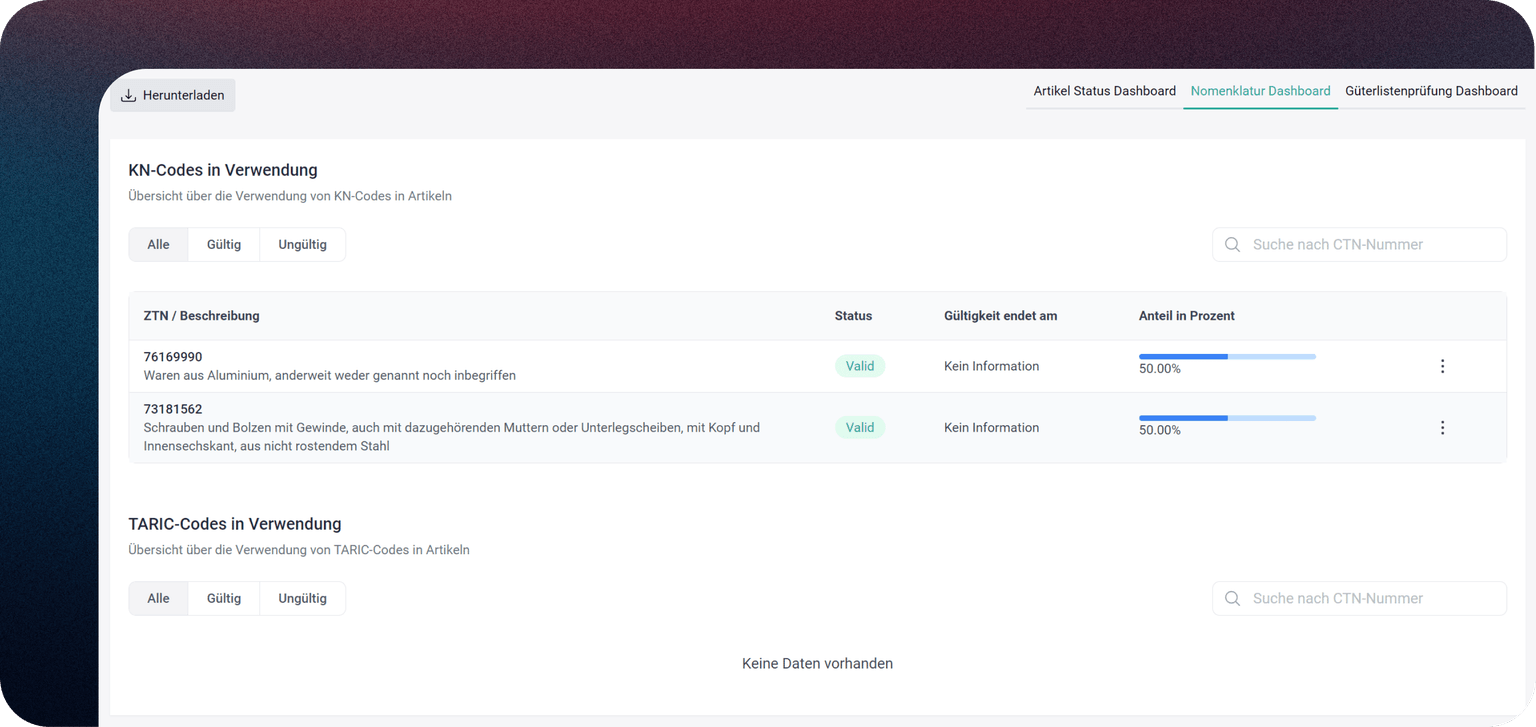Filter KN-Codes by Gültig
The image size is (1536, 727).
[x=223, y=244]
